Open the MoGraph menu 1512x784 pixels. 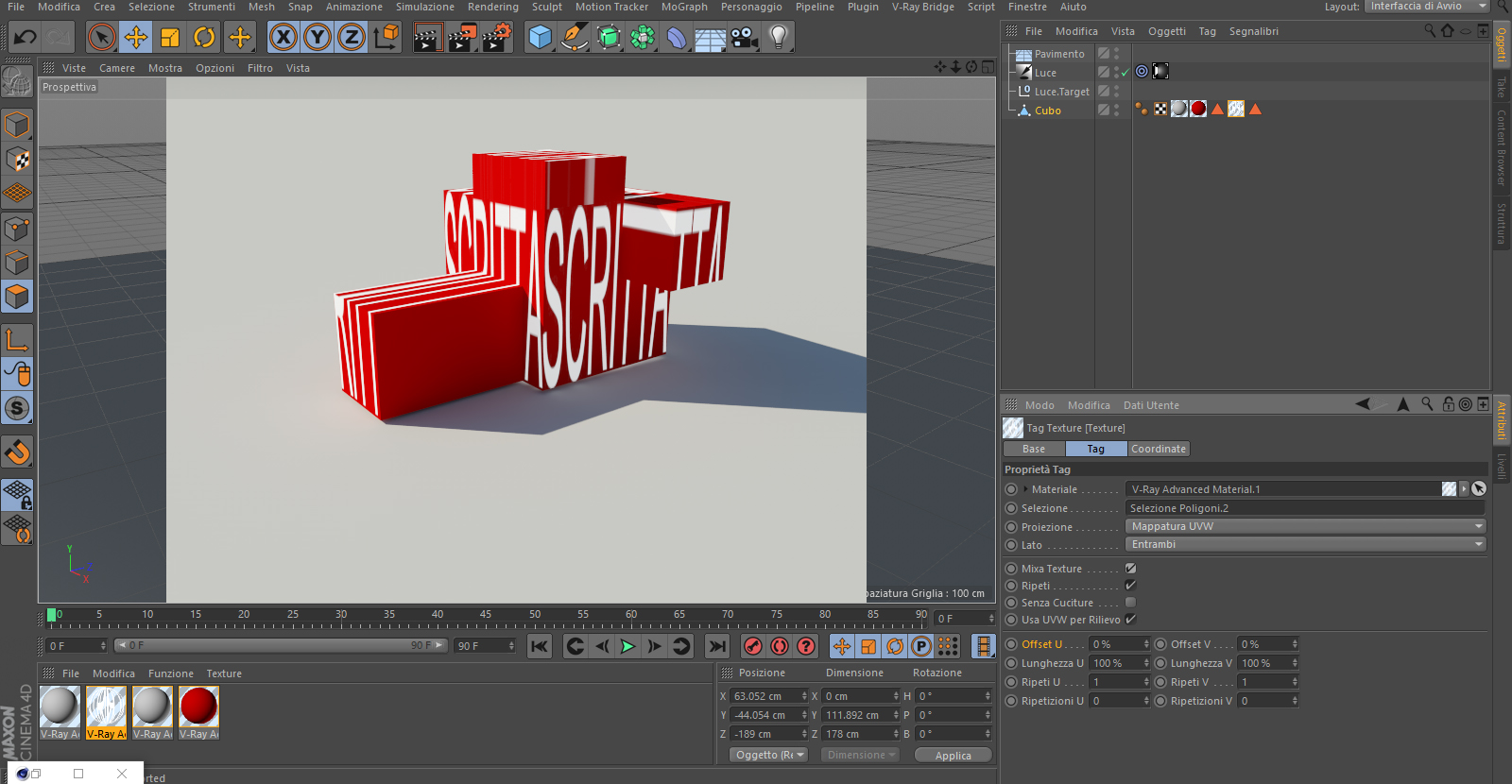pyautogui.click(x=684, y=7)
